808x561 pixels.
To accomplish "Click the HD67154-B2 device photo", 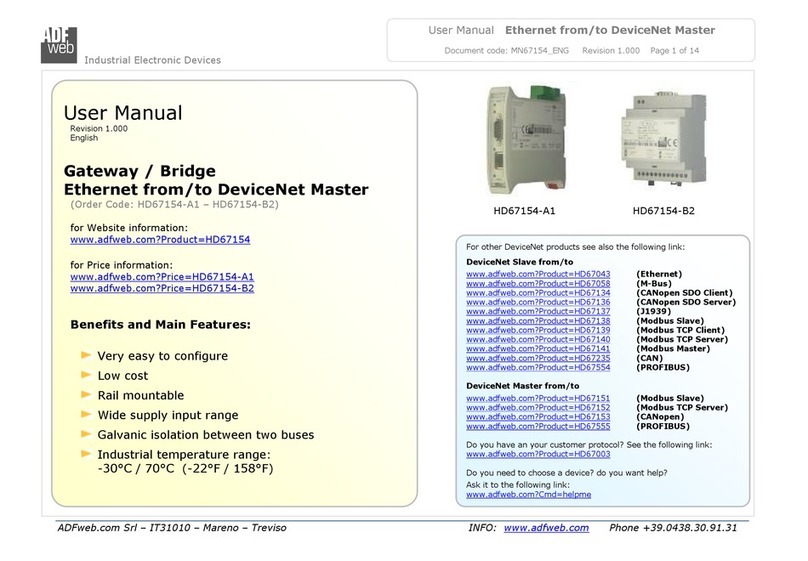I will pyautogui.click(x=664, y=138).
